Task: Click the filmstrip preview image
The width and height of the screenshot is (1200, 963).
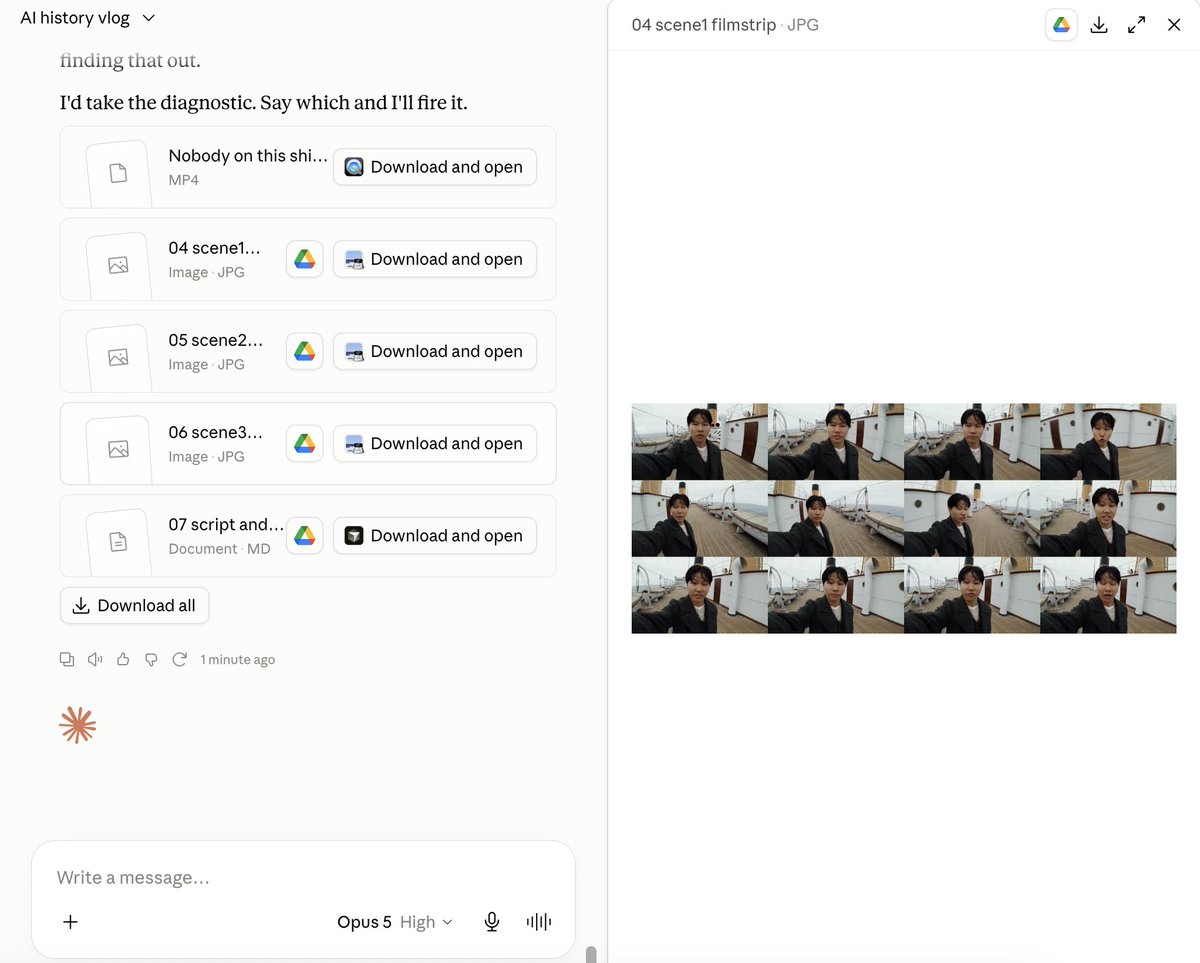Action: tap(904, 518)
